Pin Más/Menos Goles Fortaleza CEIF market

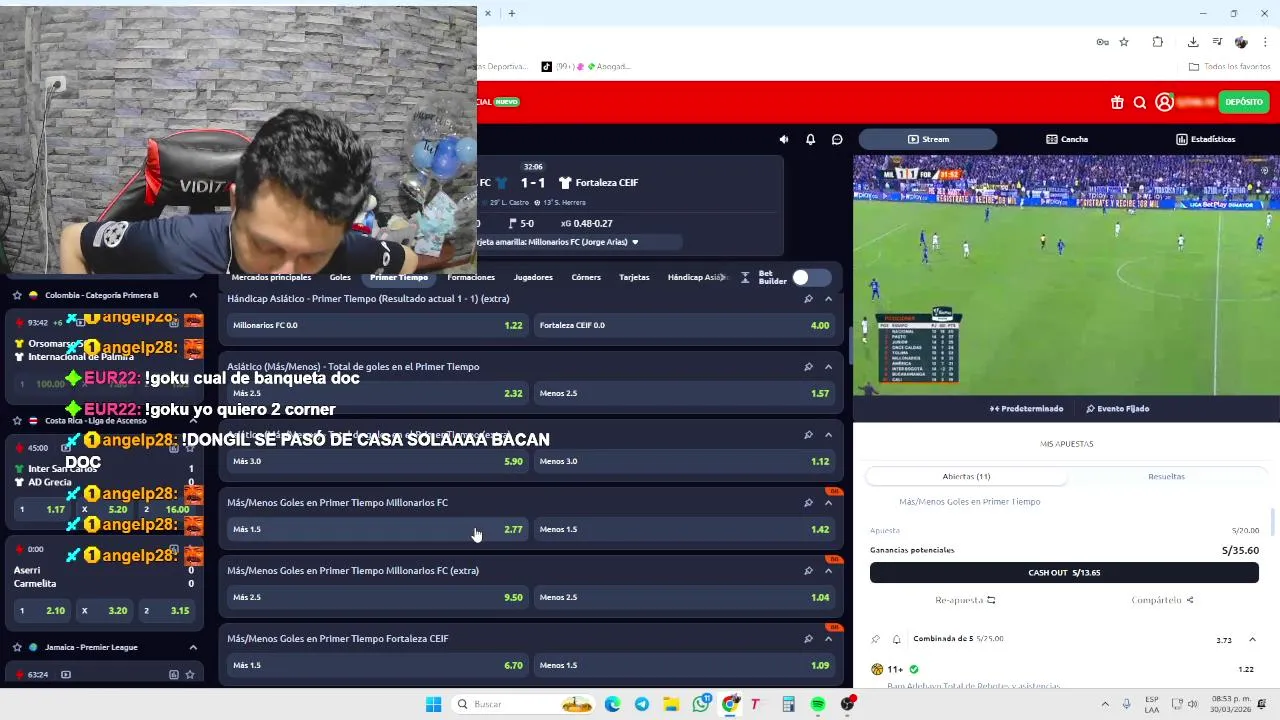click(808, 638)
